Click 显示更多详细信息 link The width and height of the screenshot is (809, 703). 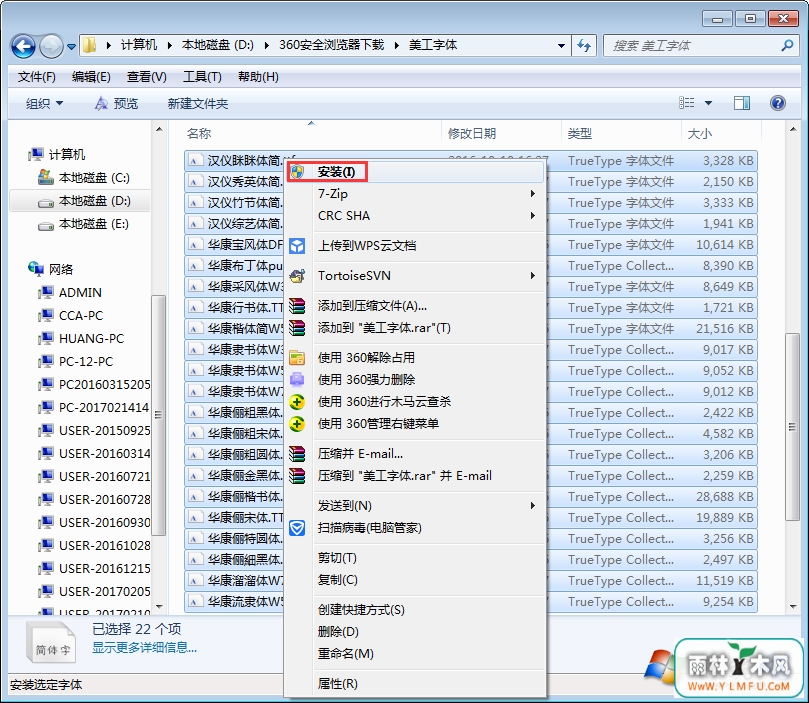coord(144,647)
